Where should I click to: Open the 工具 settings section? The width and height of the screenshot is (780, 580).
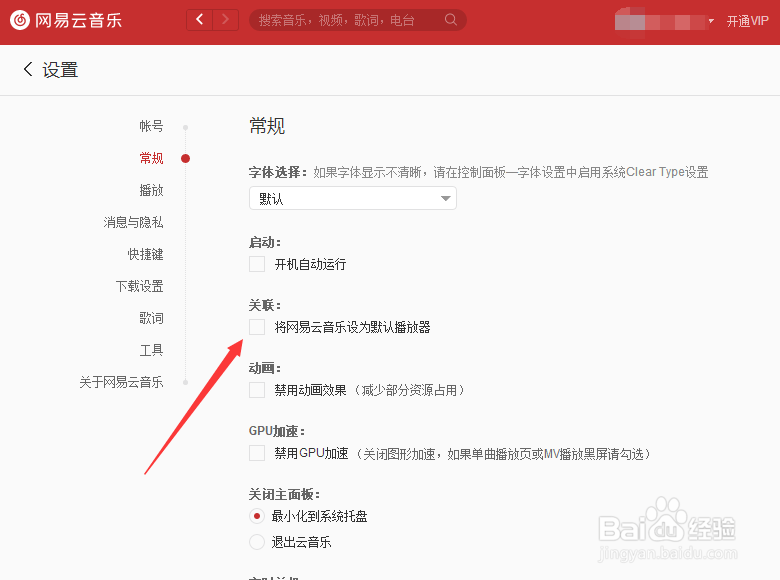coord(151,350)
